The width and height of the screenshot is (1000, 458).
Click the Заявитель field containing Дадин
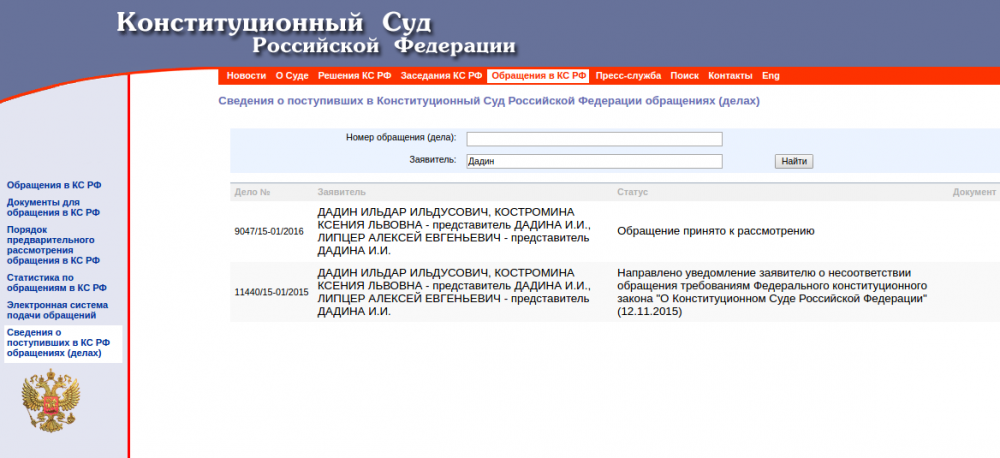tap(594, 161)
